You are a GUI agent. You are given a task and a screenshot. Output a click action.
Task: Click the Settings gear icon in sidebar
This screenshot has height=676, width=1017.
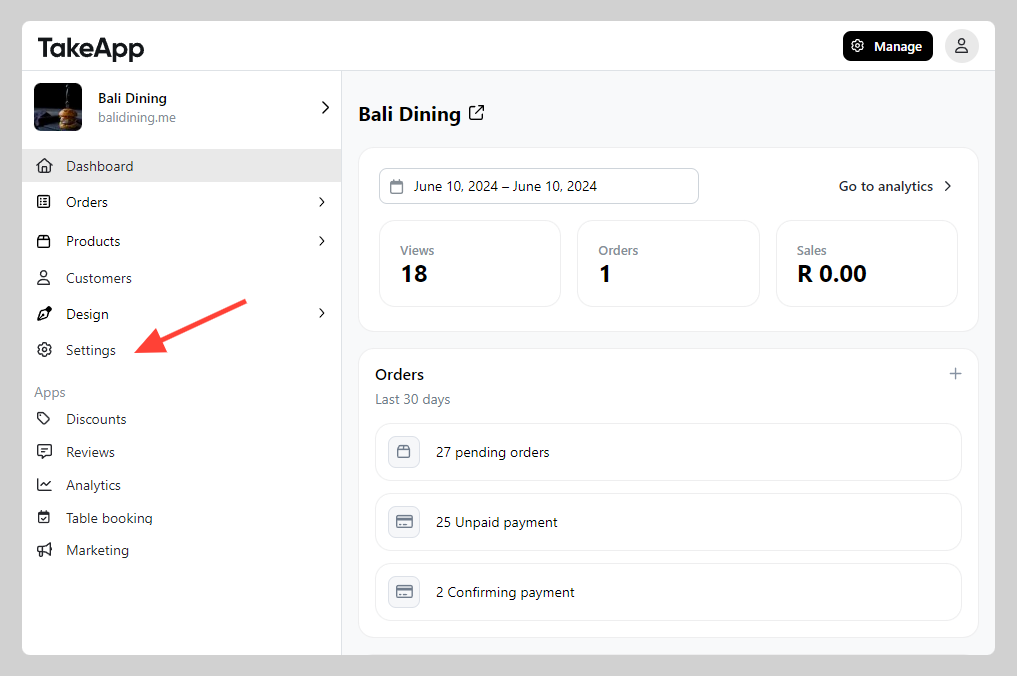(44, 350)
